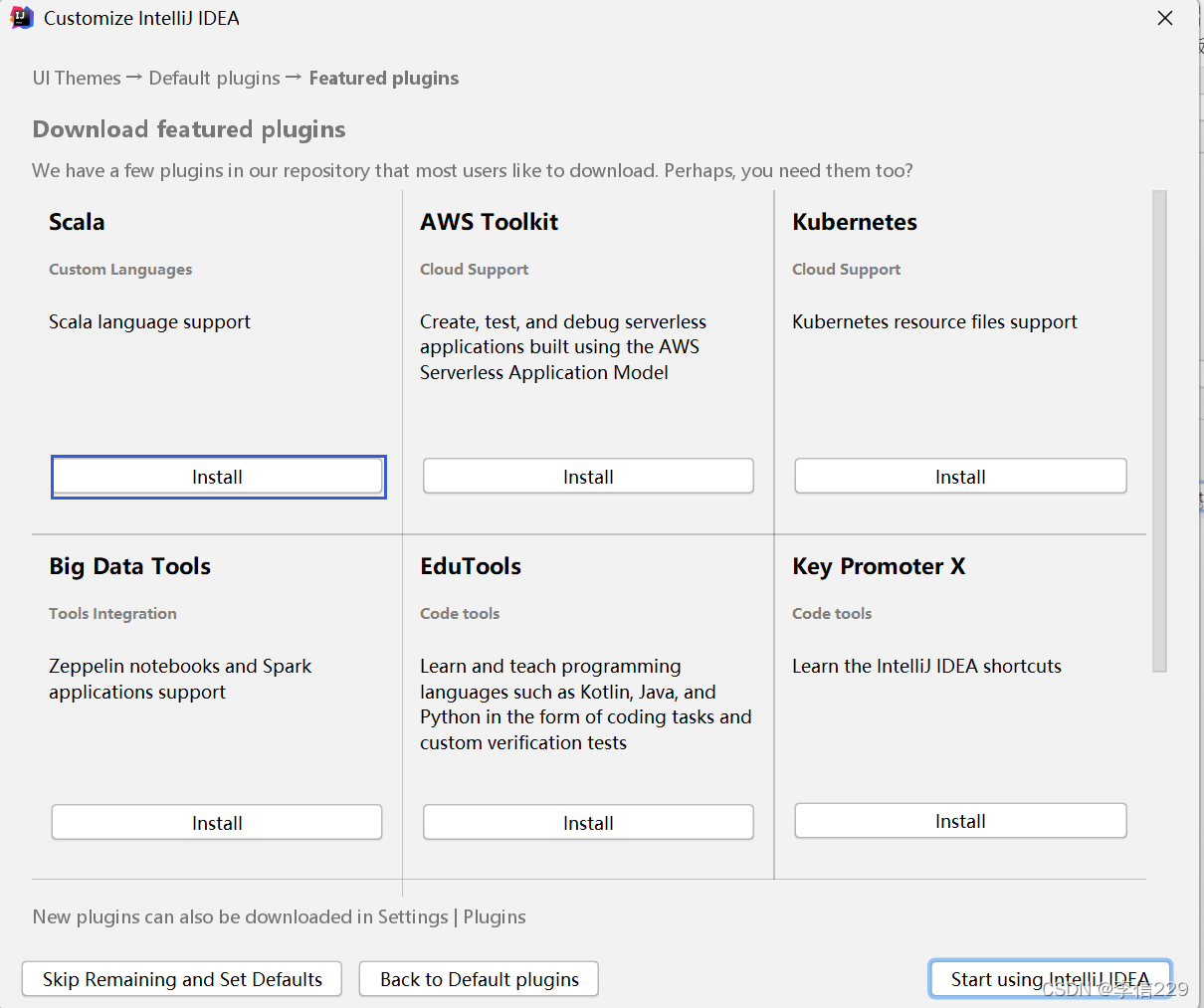Click the IntelliJ IDEA logo icon

(21, 18)
